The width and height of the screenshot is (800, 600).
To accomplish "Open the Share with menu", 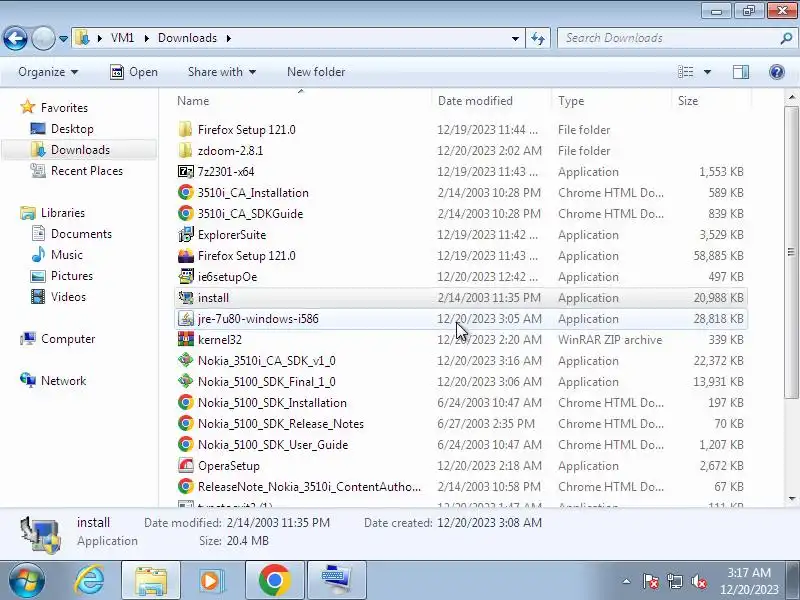I will coord(221,72).
